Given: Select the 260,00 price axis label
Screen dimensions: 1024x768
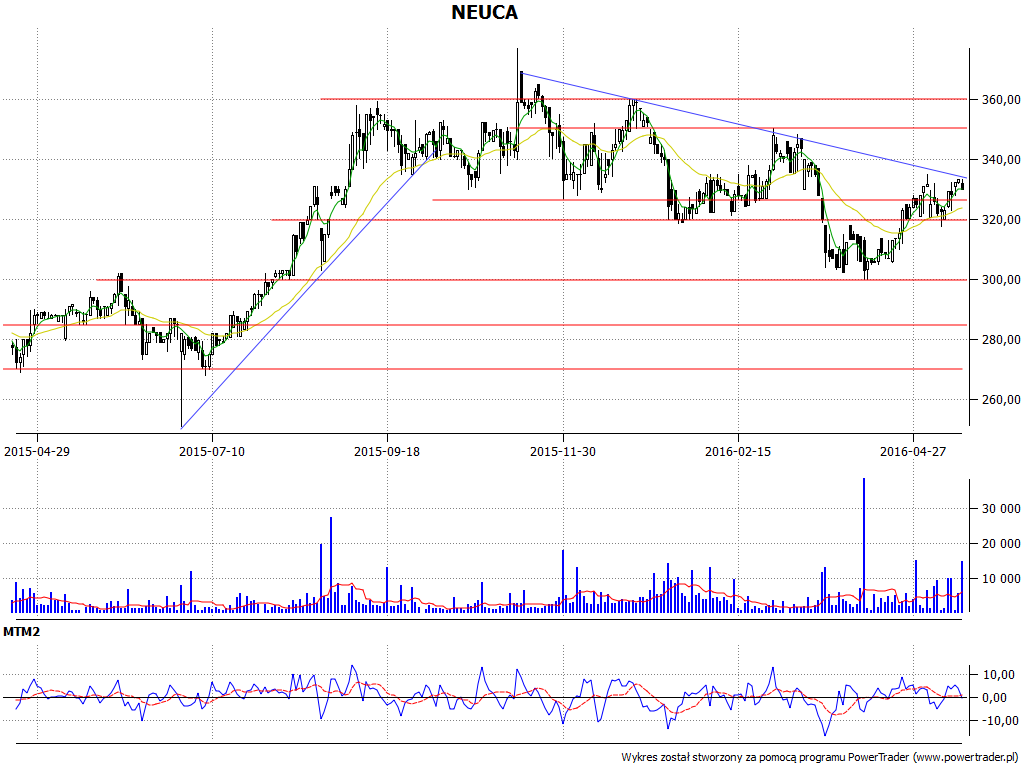Looking at the screenshot, I should [x=1001, y=400].
